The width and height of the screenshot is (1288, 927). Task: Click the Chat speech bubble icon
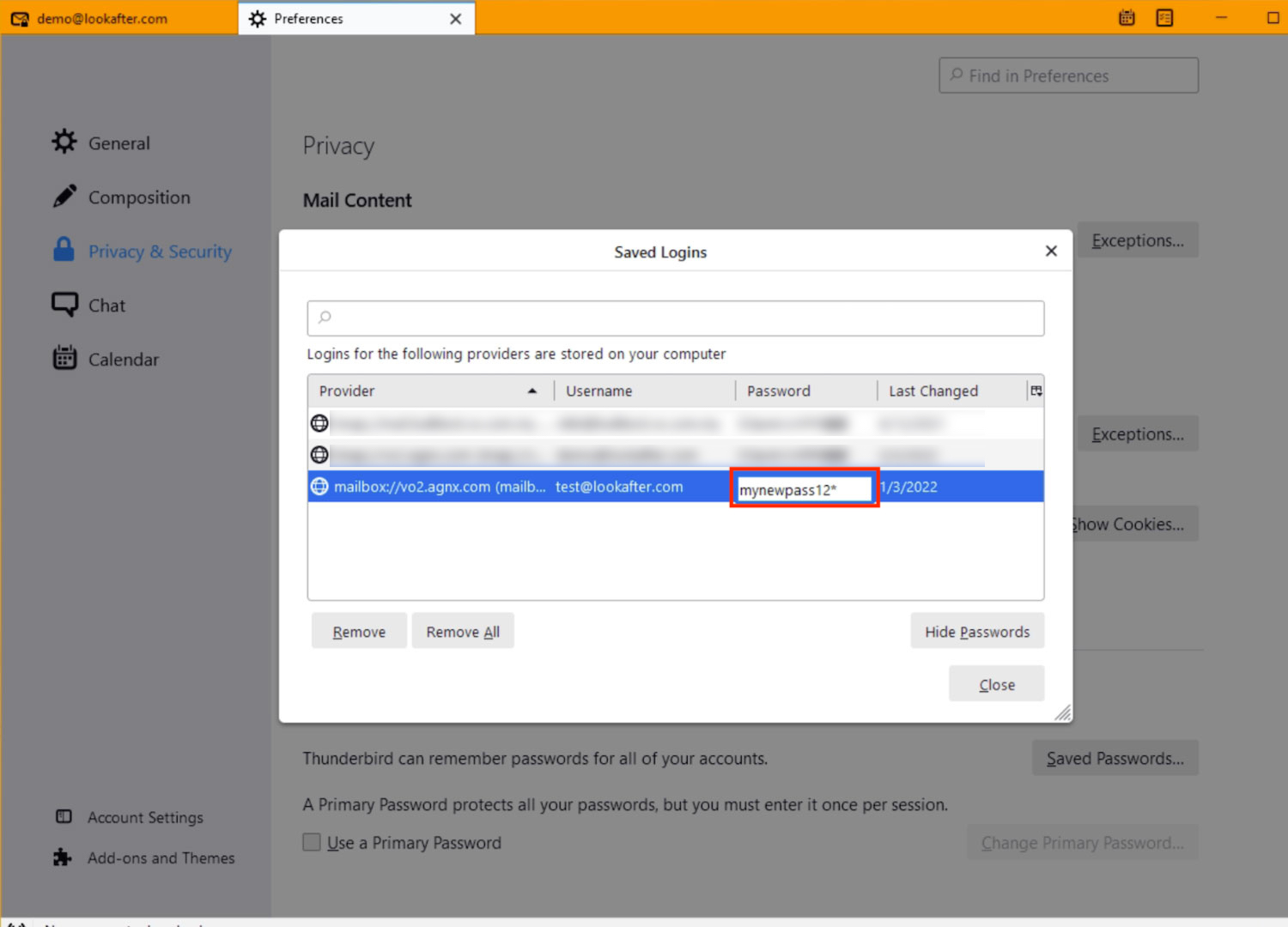pos(64,305)
